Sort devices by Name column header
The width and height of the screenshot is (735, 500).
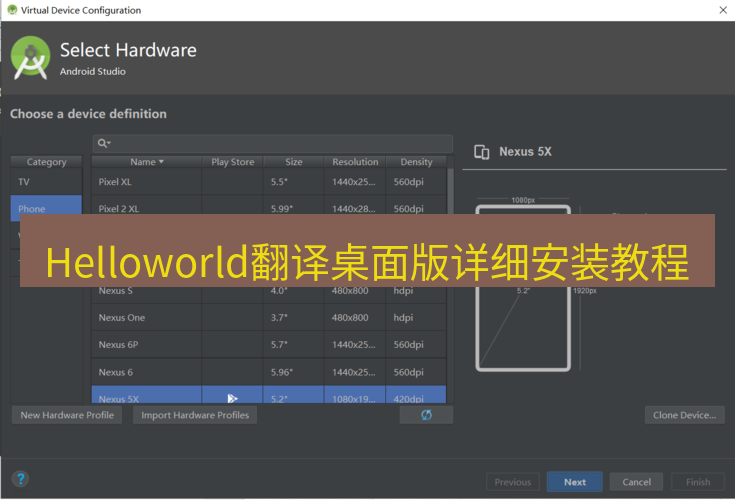pyautogui.click(x=147, y=162)
